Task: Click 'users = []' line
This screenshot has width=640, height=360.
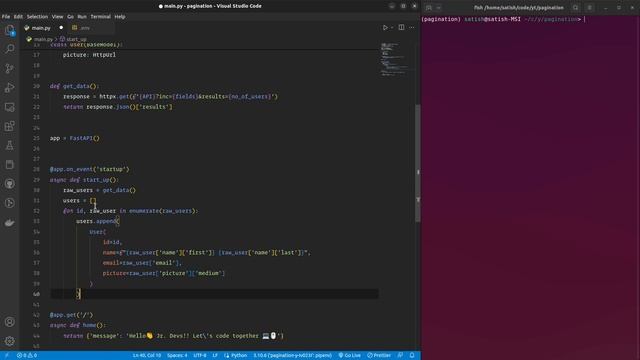Action: point(80,200)
